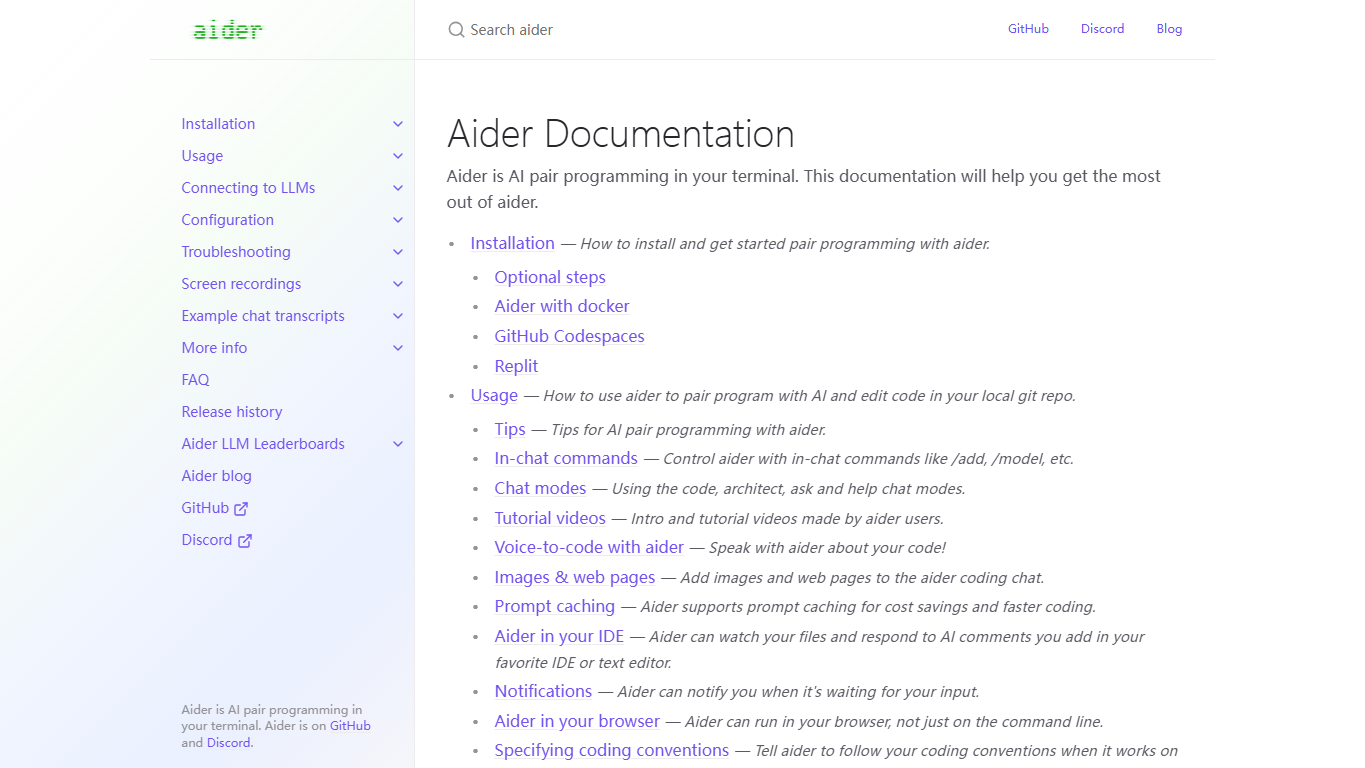Image resolution: width=1365 pixels, height=768 pixels.
Task: Open Troubleshooting in the sidebar
Action: click(236, 252)
